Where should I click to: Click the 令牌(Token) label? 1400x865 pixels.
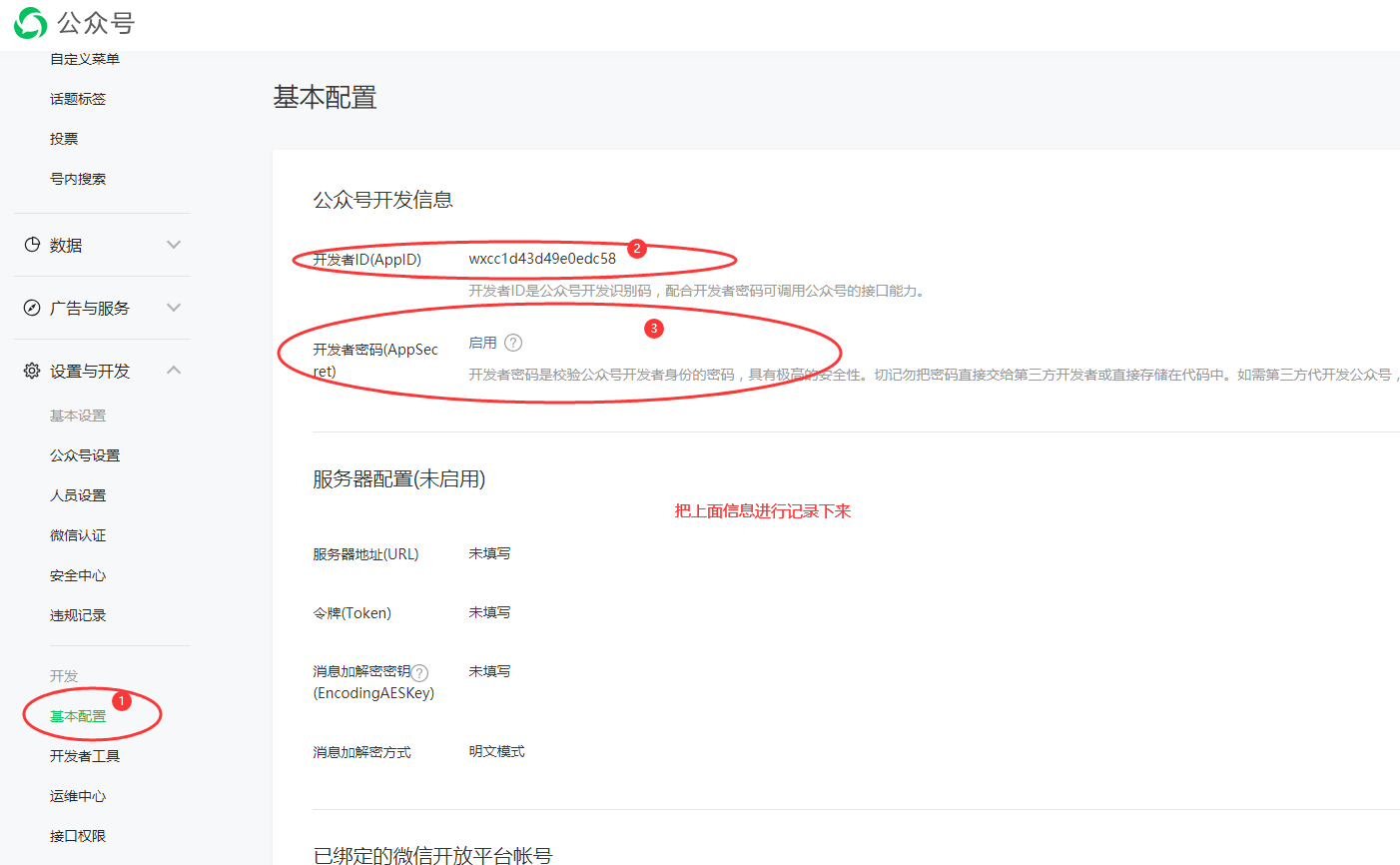coord(352,613)
